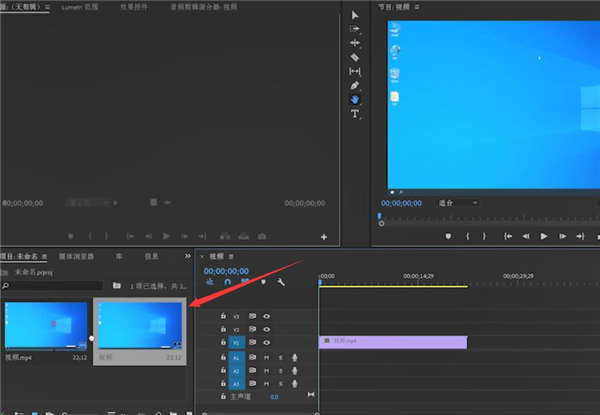Viewport: 600px width, 415px height.
Task: Click the program monitor playhead scrubber
Action: 379,216
